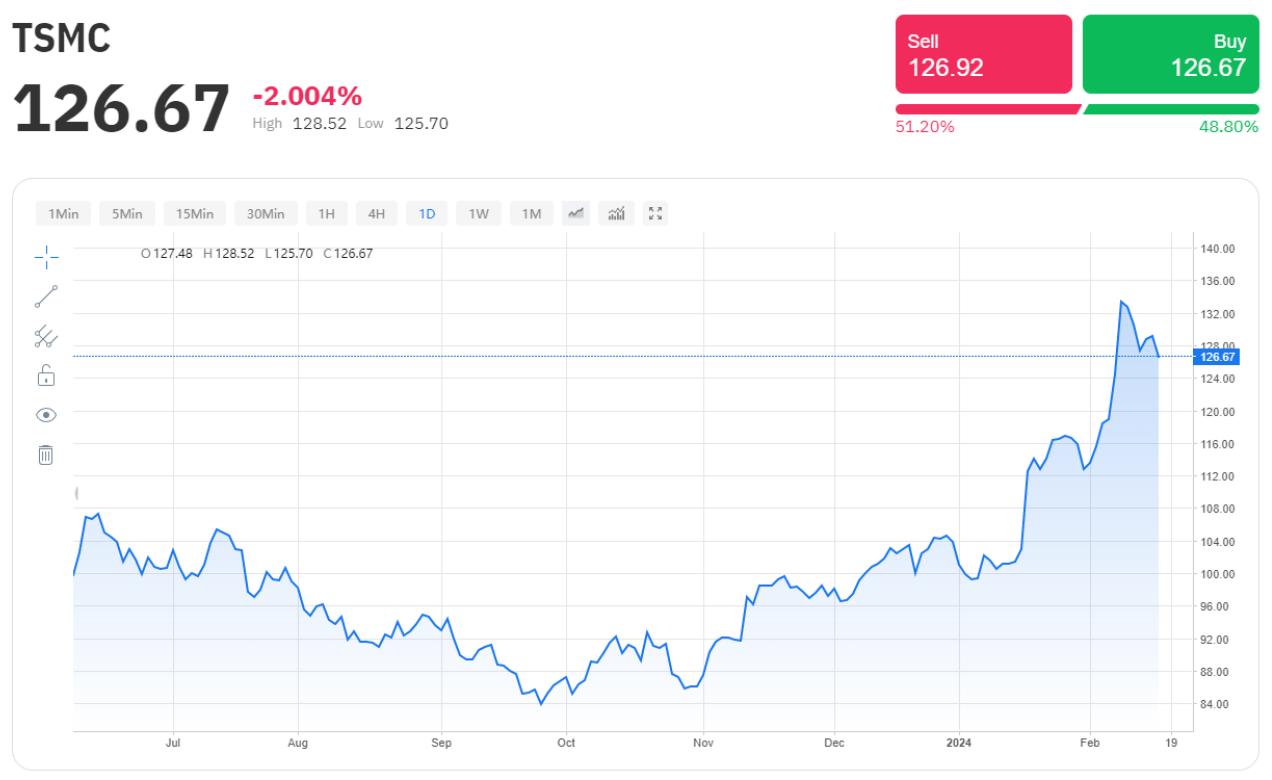Open the indicators chart icon
This screenshot has width=1272, height=780.
(x=616, y=213)
